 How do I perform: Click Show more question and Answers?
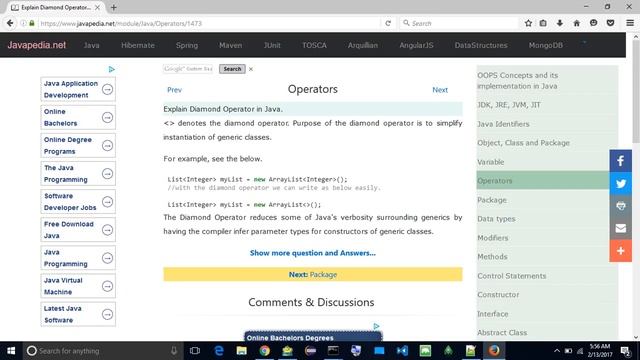(313, 253)
